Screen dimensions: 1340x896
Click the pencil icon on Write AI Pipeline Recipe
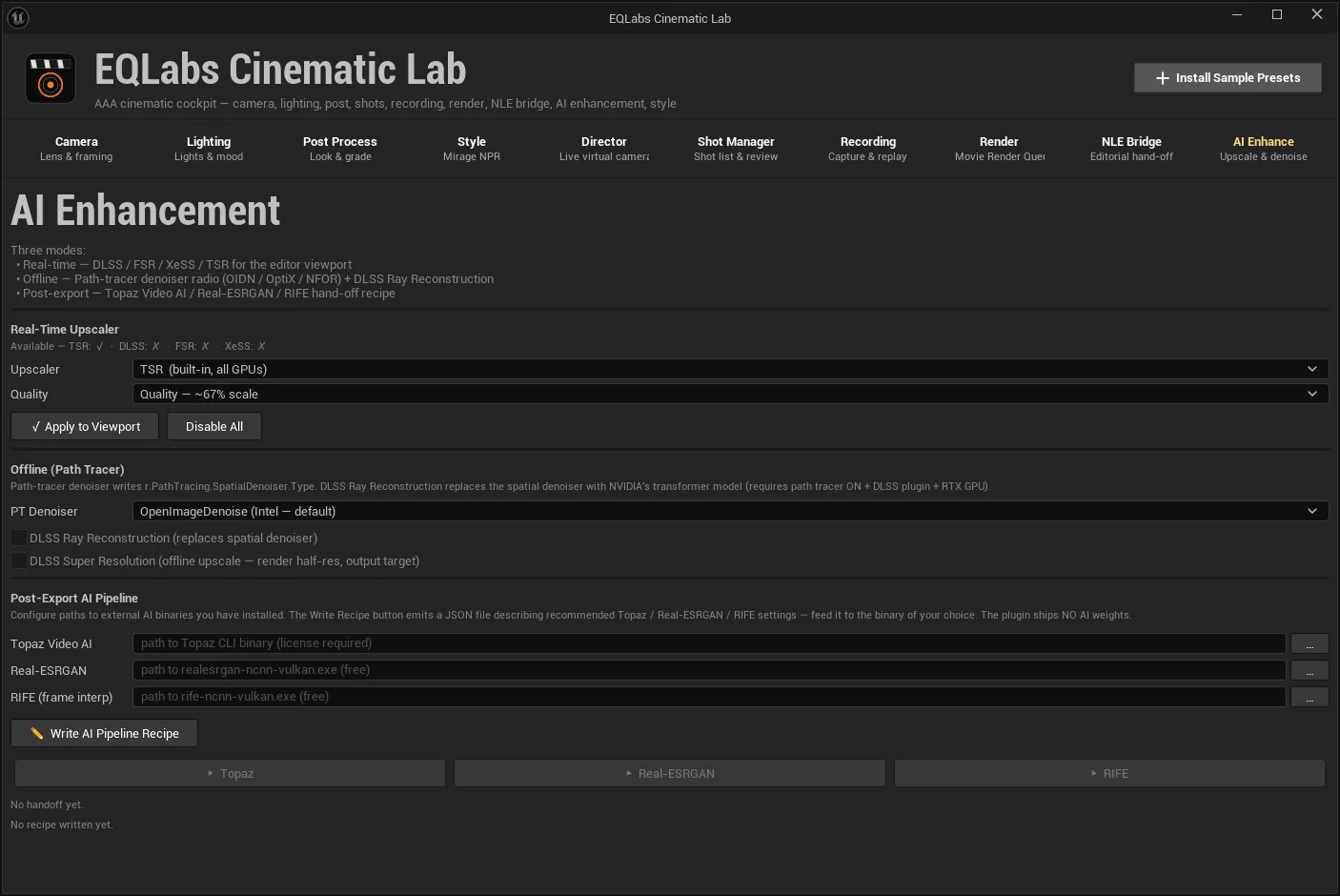pyautogui.click(x=37, y=733)
